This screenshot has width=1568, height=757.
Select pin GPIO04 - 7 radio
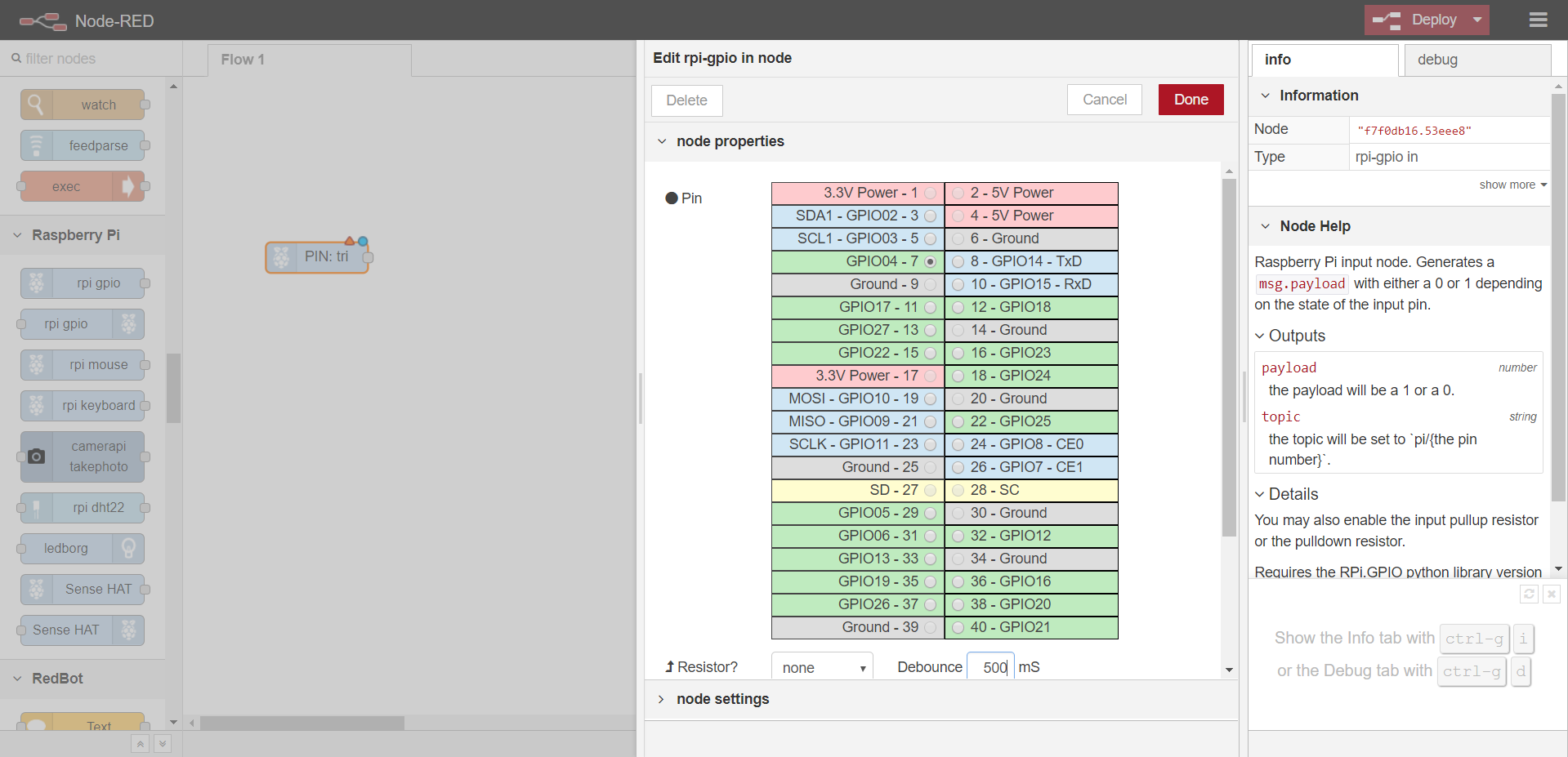(x=930, y=261)
